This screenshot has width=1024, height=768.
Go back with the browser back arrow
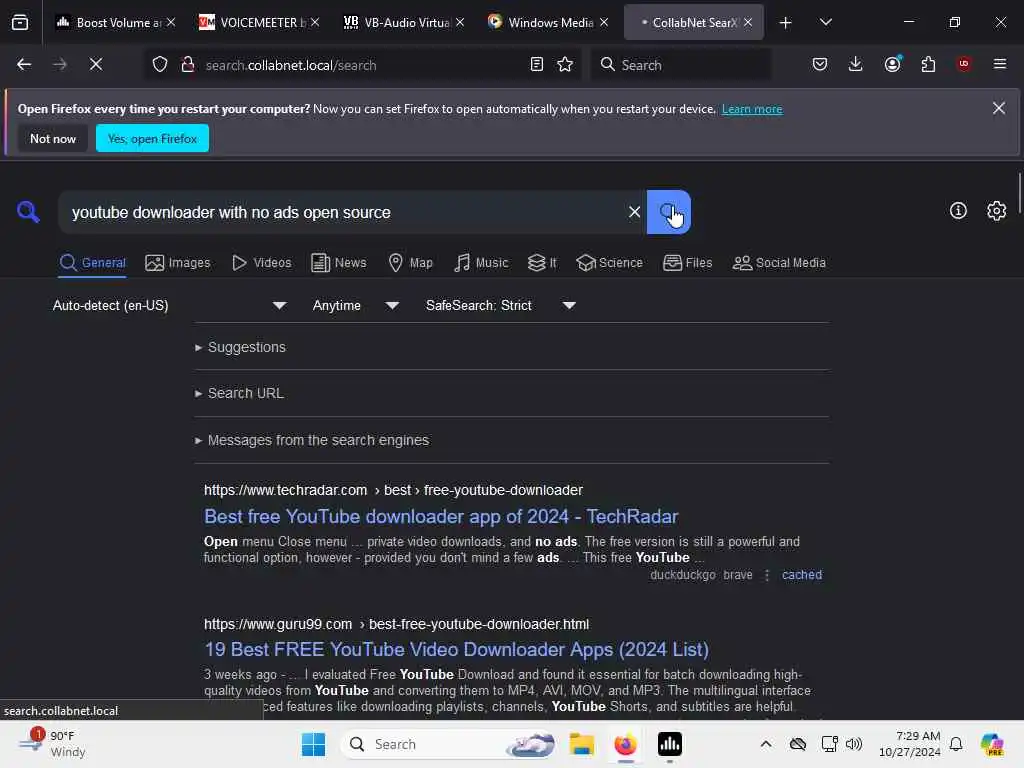(24, 64)
